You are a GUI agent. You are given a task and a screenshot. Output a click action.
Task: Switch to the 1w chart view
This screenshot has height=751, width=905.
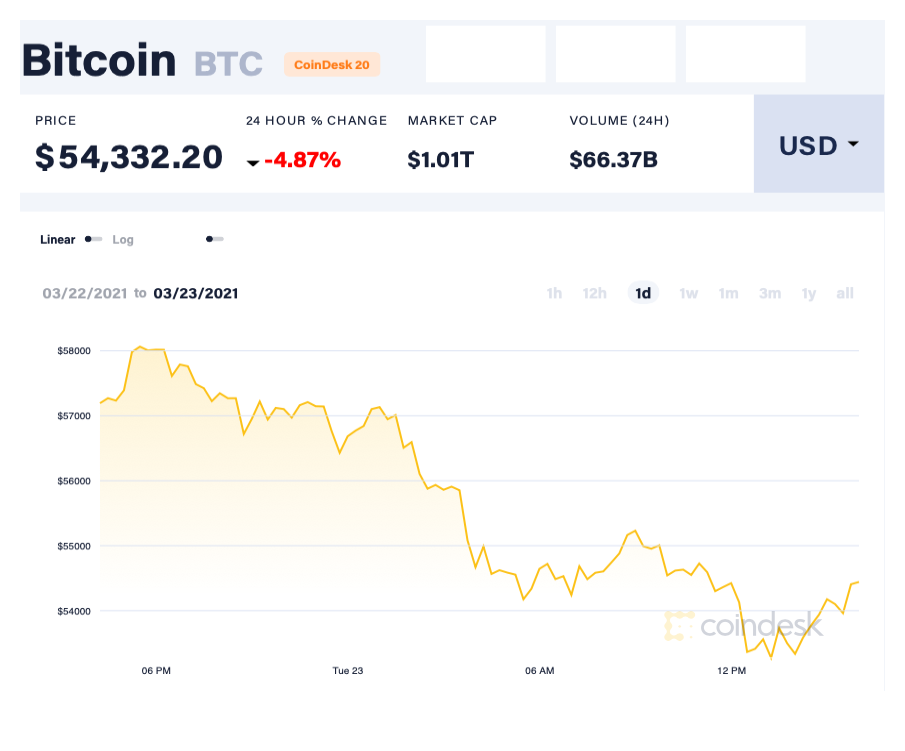pos(688,293)
